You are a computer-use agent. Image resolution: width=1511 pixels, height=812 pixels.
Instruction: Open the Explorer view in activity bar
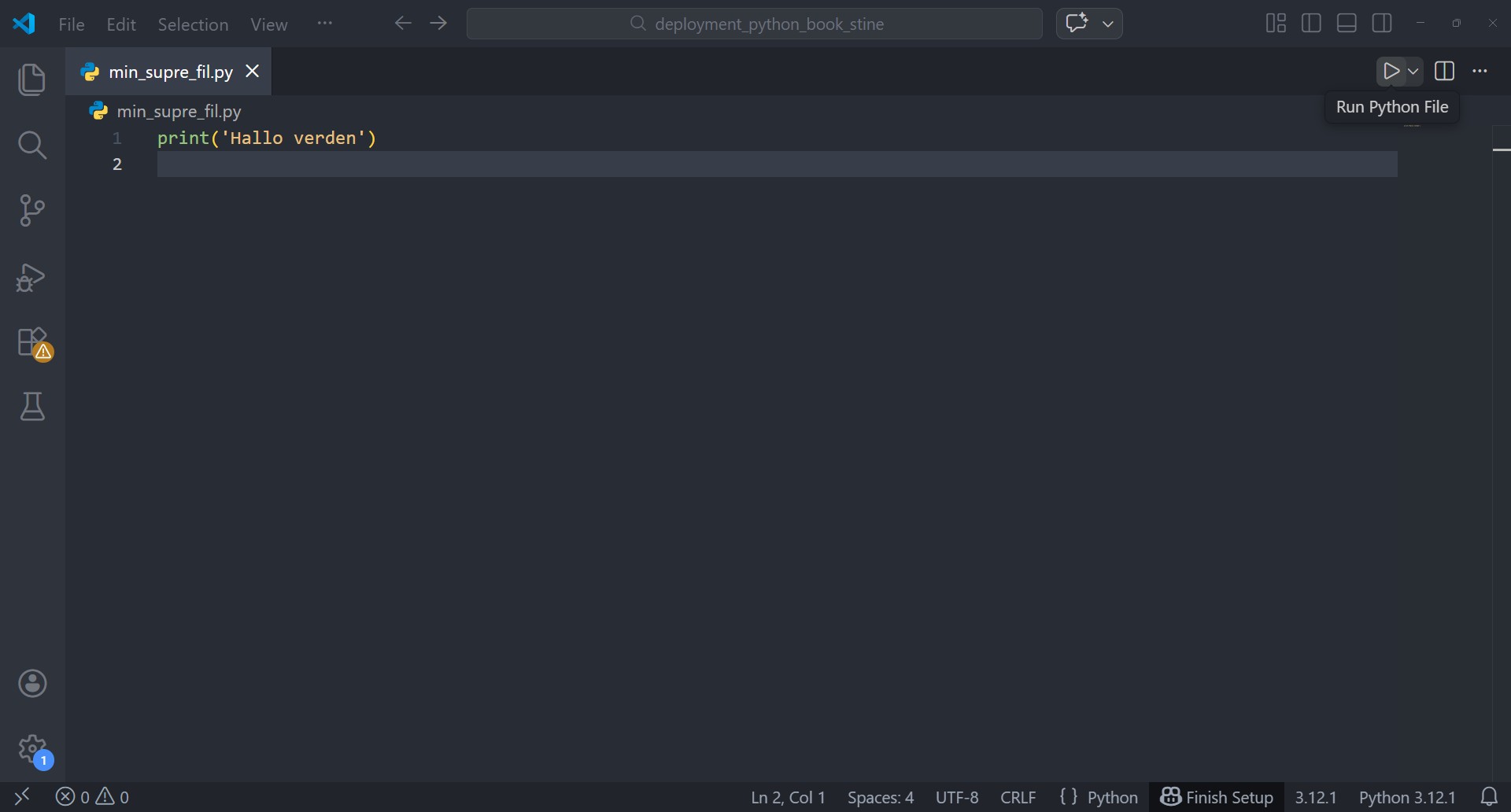point(31,79)
